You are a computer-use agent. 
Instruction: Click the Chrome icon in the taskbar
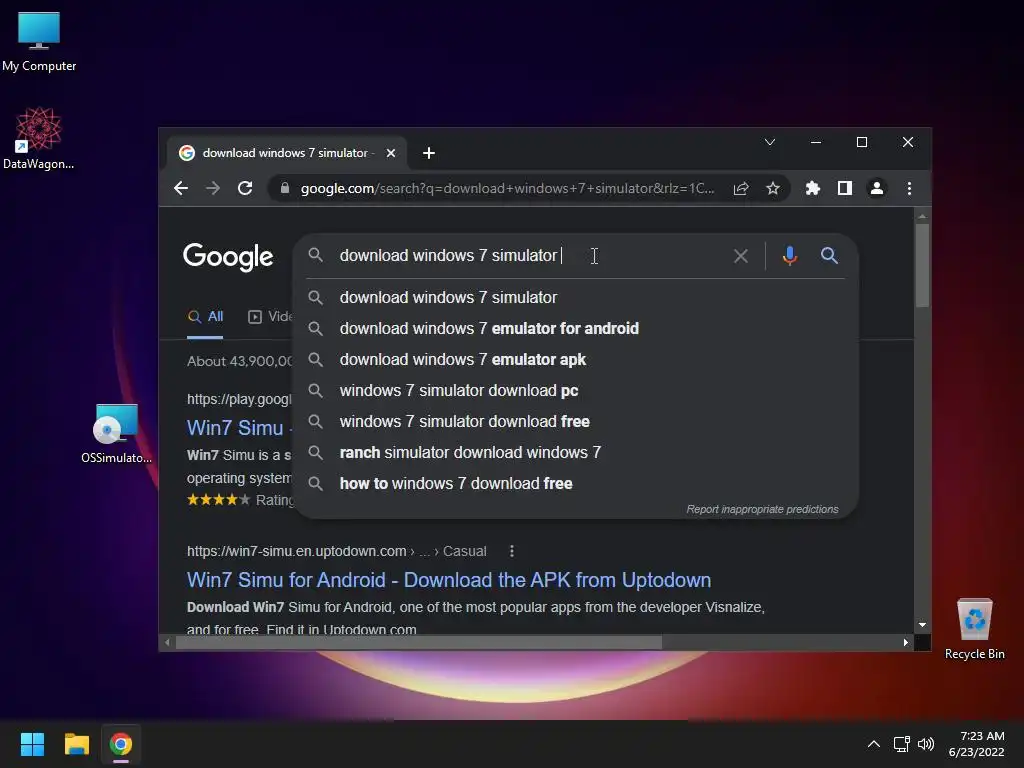point(121,744)
